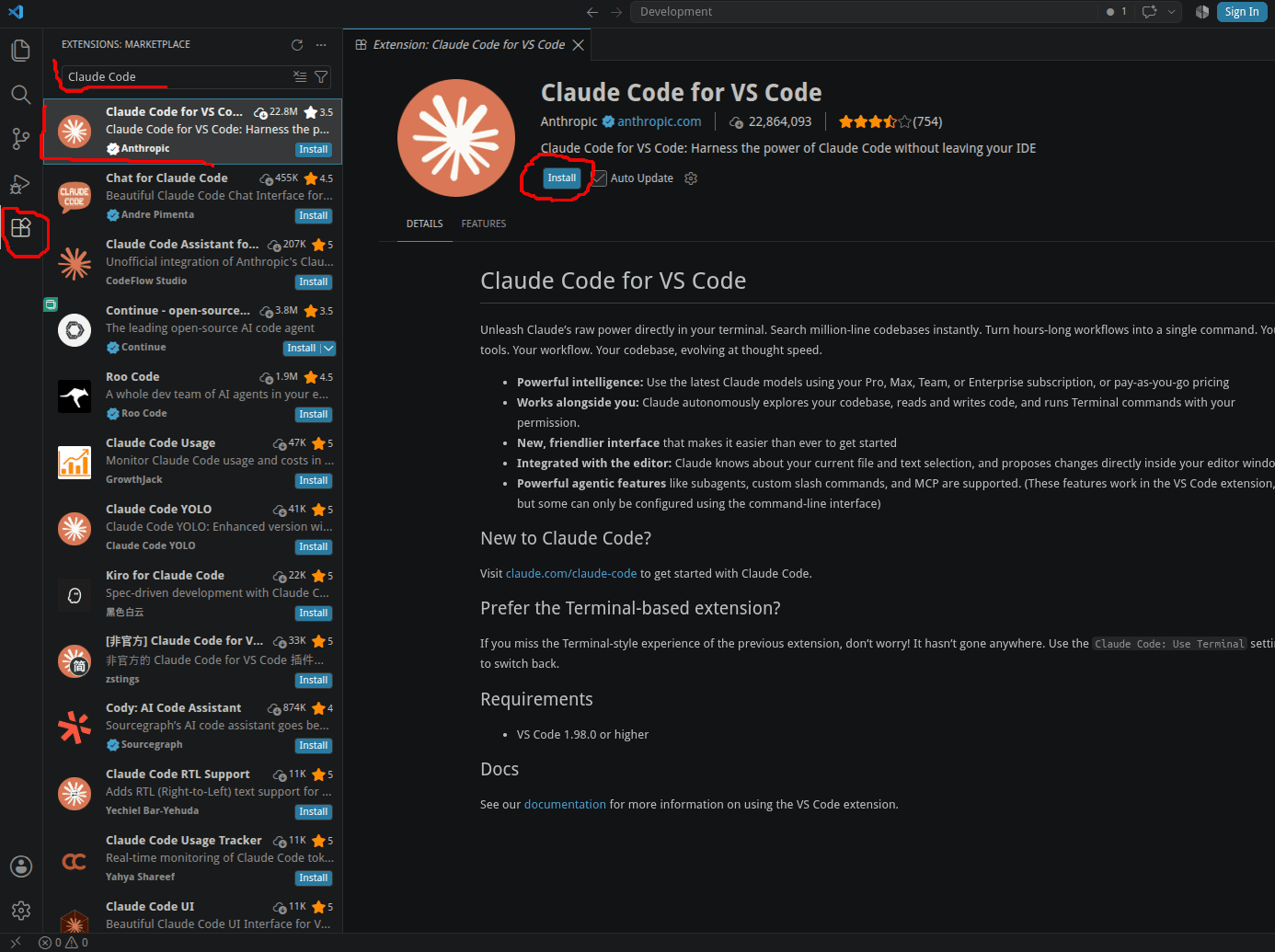1275x952 pixels.
Task: Open extension settings gear beside Auto Update
Action: click(691, 178)
